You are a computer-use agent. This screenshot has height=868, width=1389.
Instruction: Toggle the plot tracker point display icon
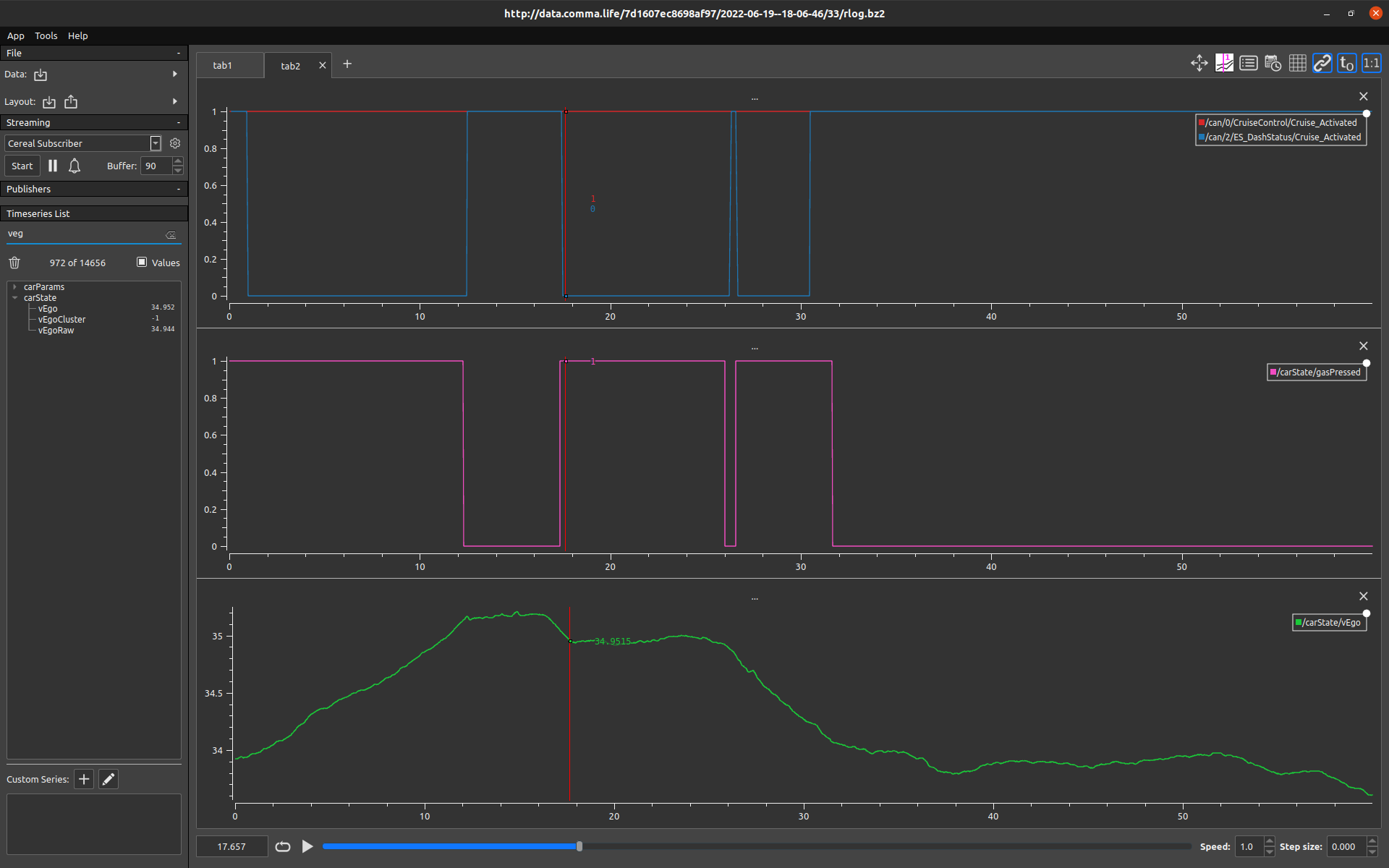pyautogui.click(x=1224, y=64)
